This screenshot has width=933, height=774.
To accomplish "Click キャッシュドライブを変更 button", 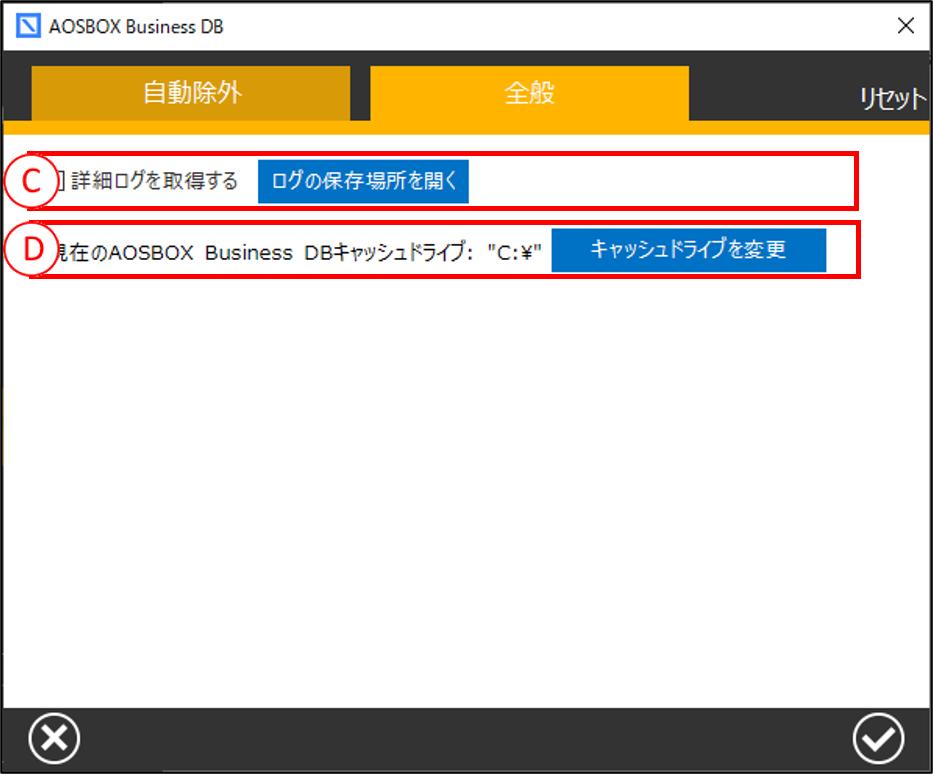I will [688, 250].
